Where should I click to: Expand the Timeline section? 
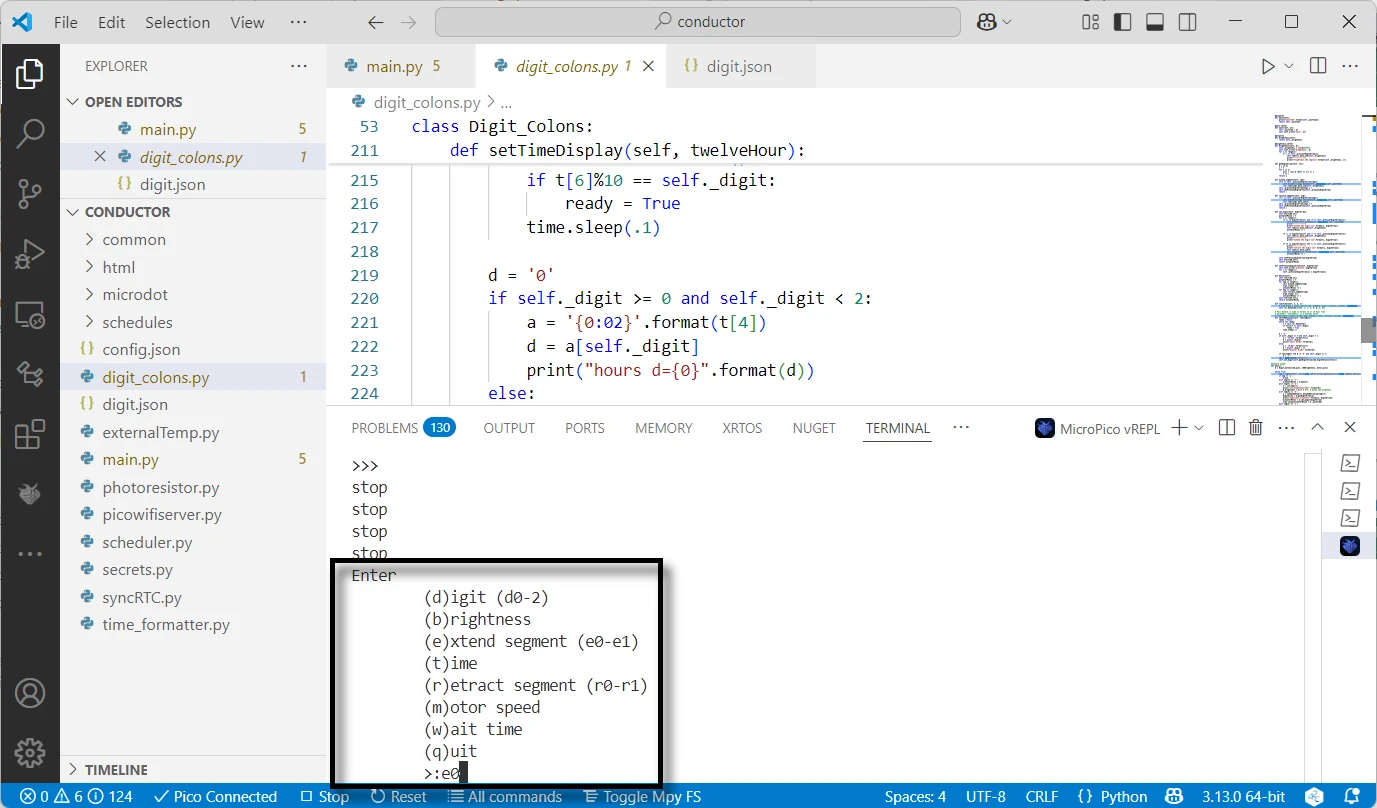tap(72, 770)
